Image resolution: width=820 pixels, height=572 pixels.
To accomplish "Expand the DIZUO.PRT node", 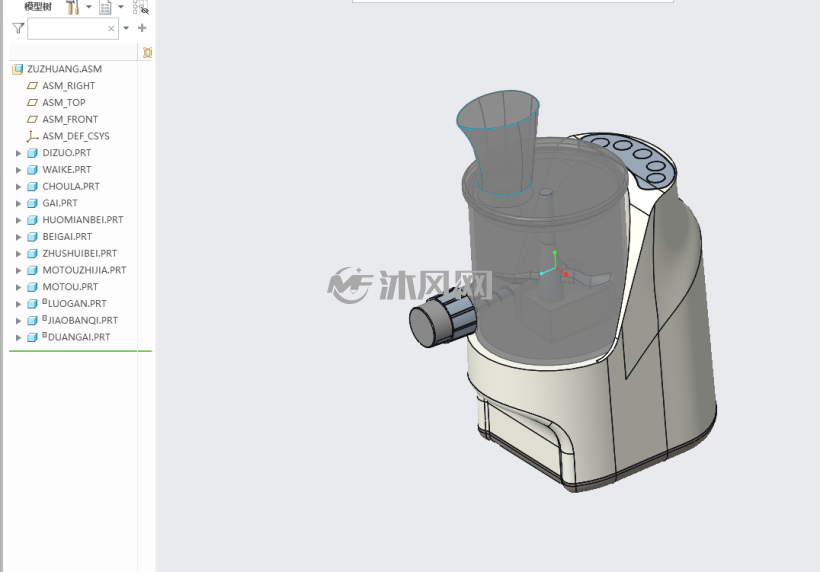I will point(18,153).
